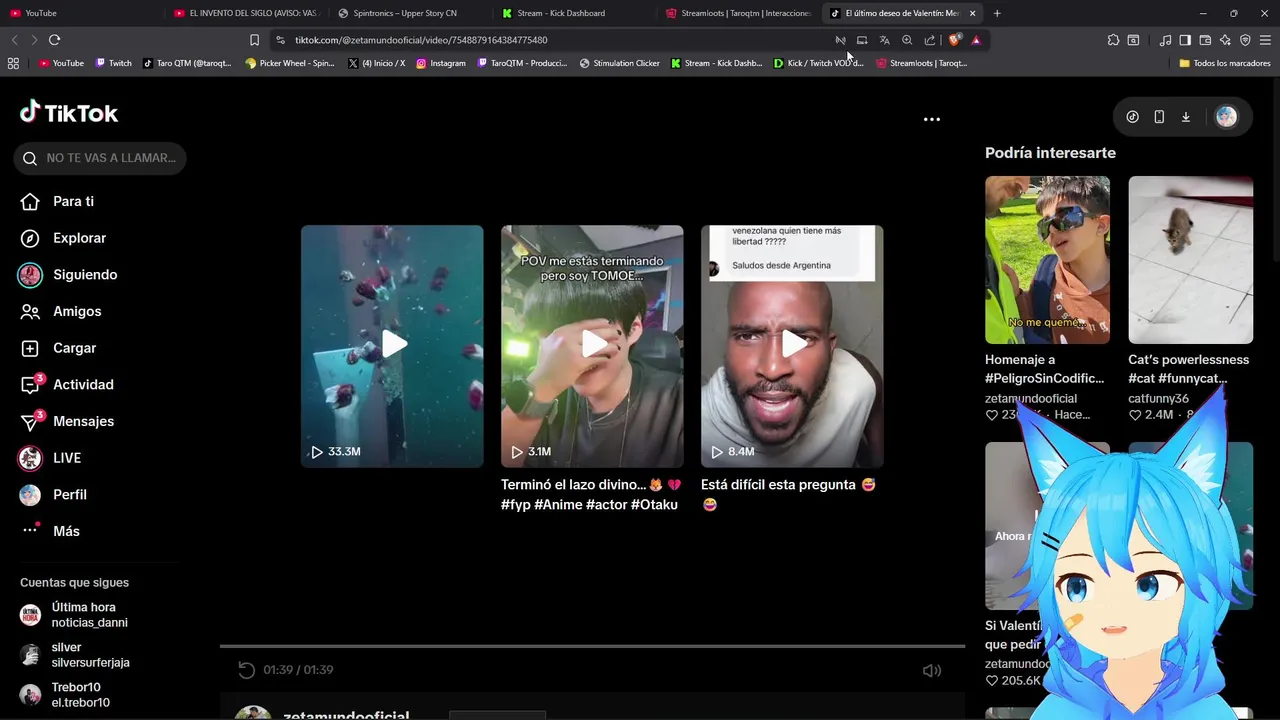Open the 'Terminó el lazo divino' caption link
This screenshot has width=1280, height=720.
coord(591,495)
